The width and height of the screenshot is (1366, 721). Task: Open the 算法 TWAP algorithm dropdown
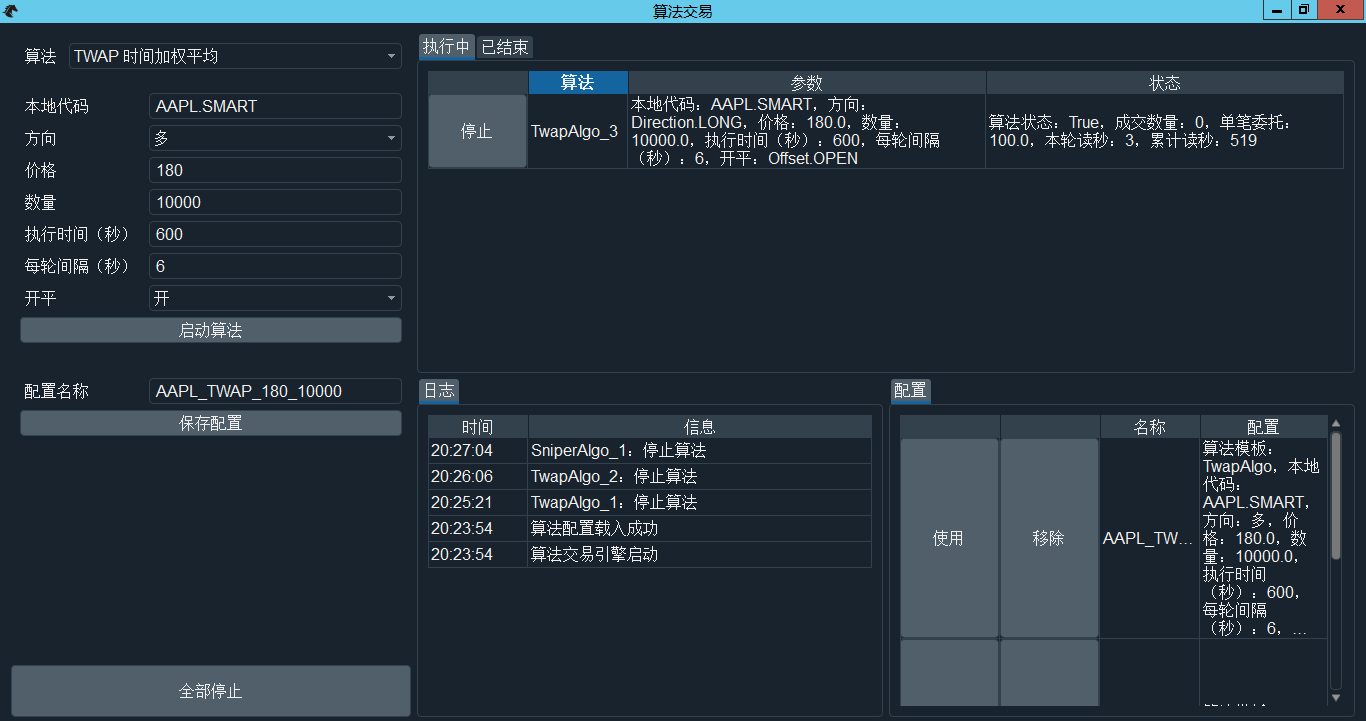[235, 57]
